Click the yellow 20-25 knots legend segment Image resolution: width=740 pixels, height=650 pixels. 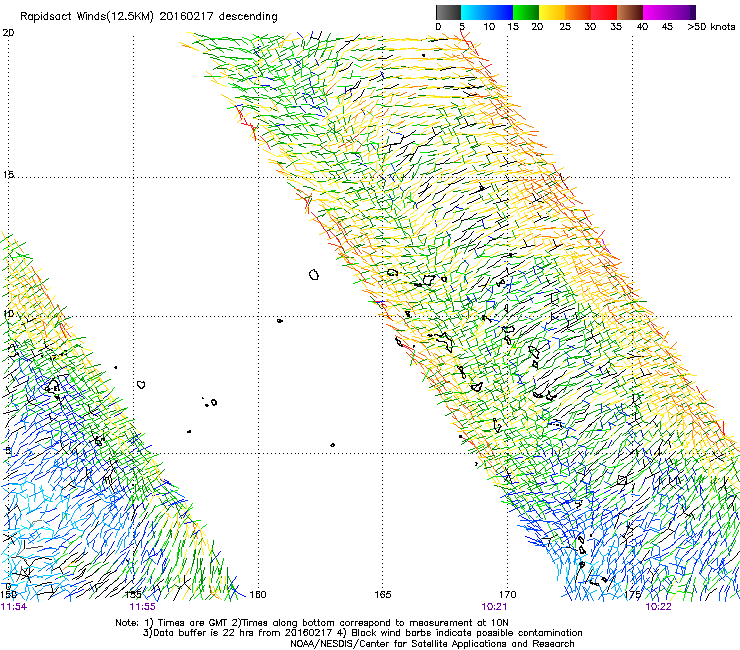[x=552, y=12]
